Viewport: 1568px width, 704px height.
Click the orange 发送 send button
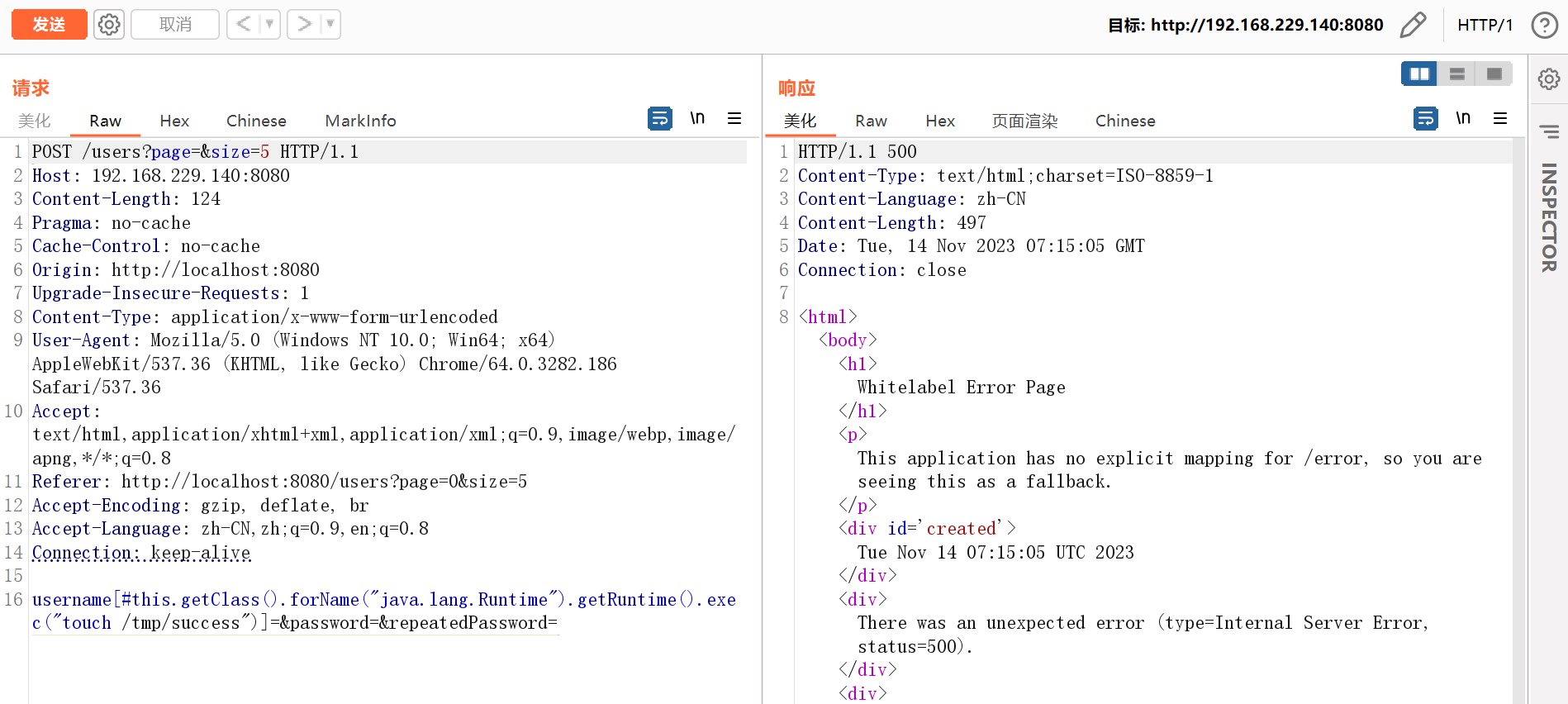point(49,25)
